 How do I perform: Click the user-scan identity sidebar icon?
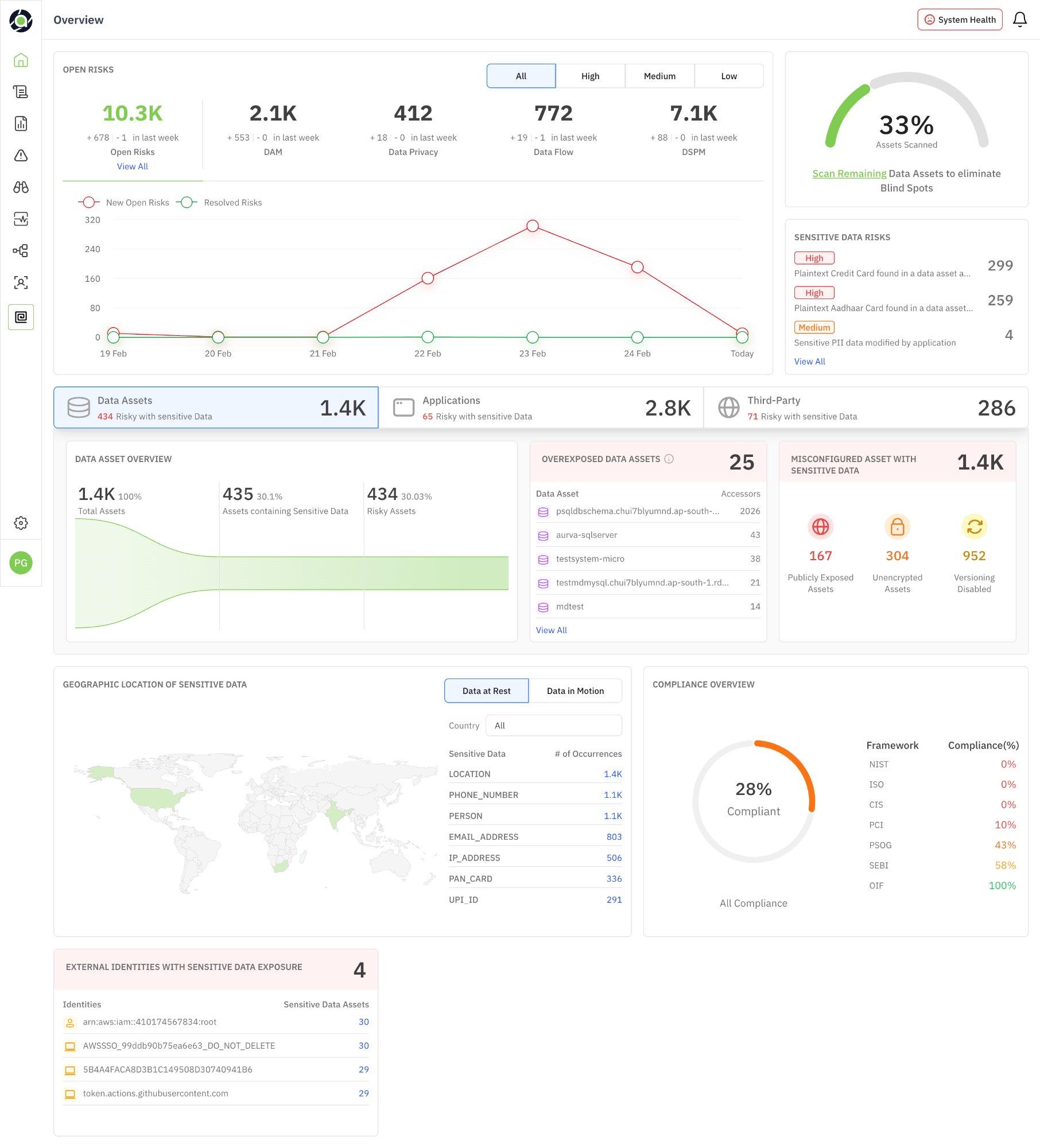click(x=21, y=282)
